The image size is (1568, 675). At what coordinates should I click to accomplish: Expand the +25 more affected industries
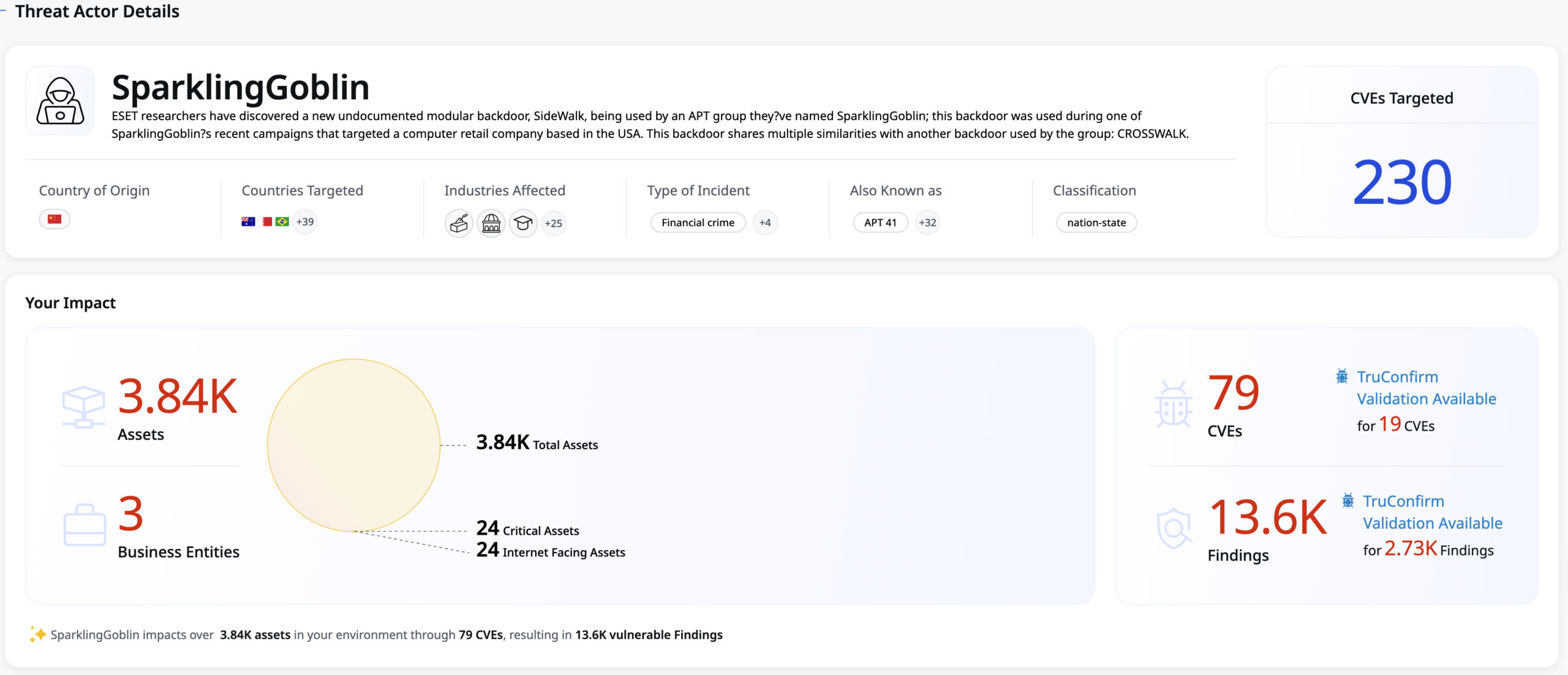pyautogui.click(x=553, y=224)
